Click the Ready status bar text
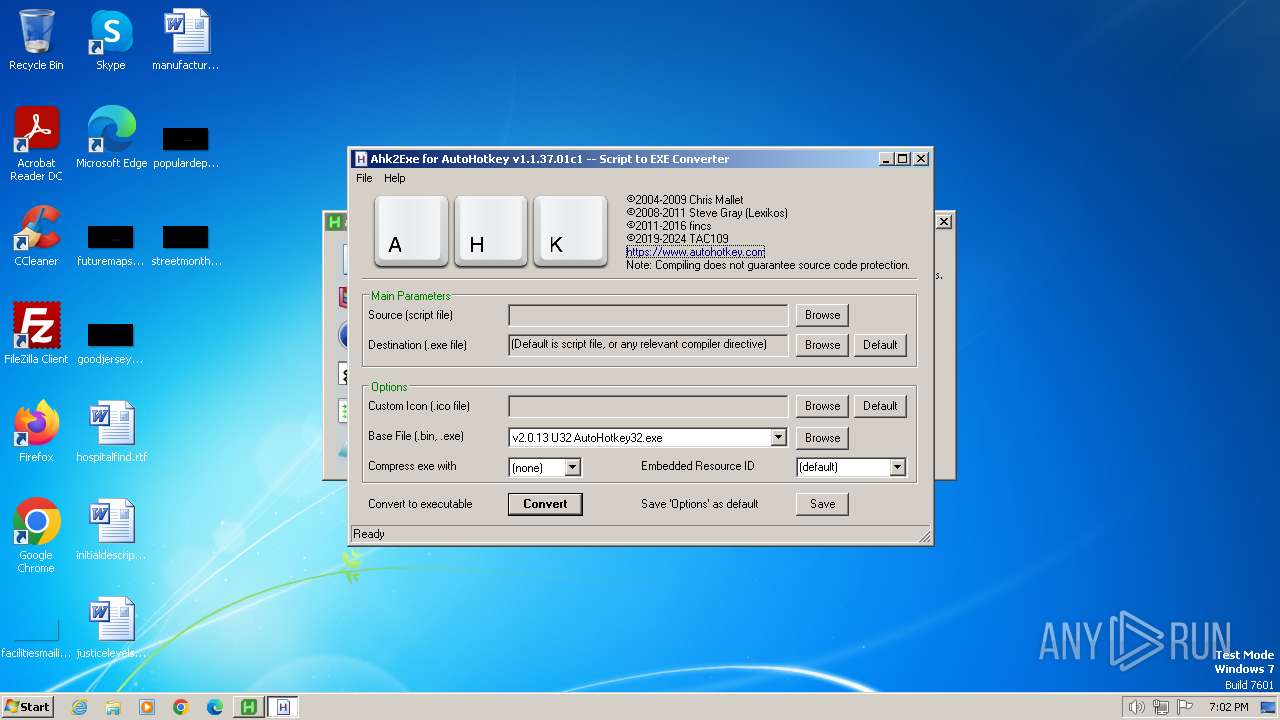This screenshot has width=1280, height=720. [369, 534]
